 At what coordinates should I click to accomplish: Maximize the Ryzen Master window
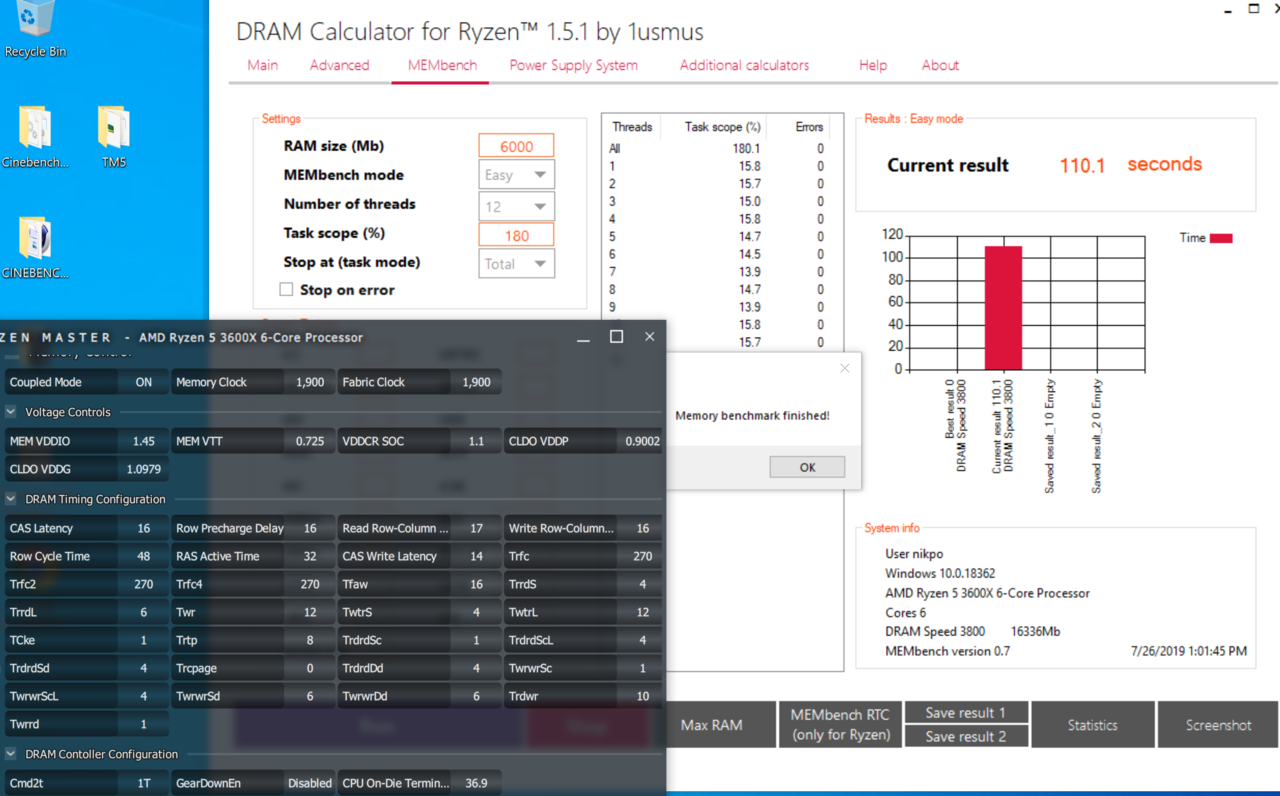(x=616, y=337)
